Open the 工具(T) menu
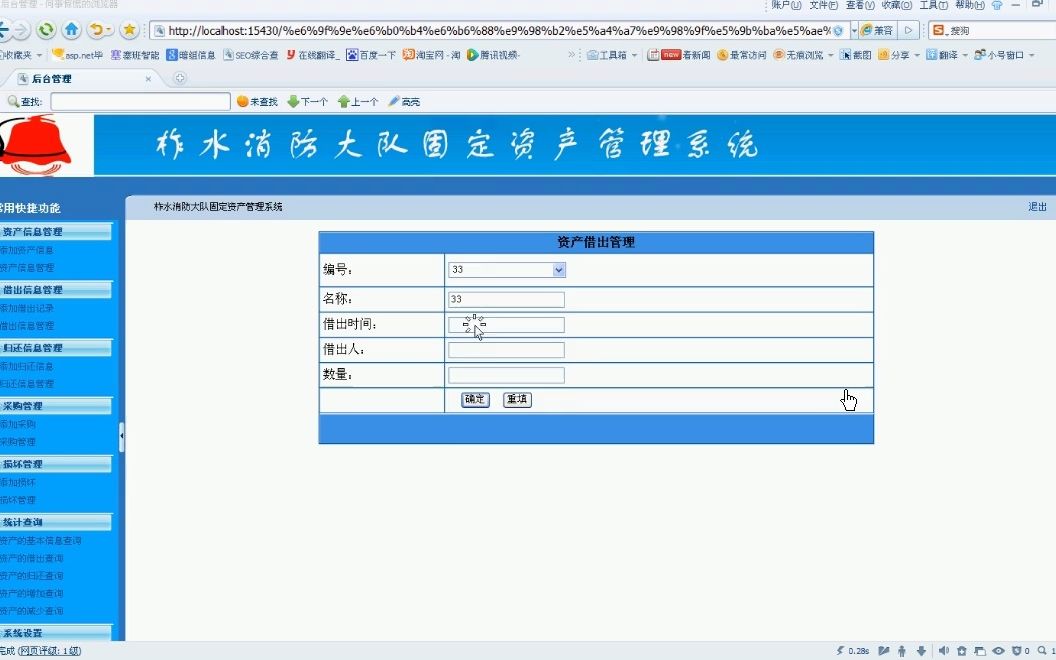This screenshot has width=1056, height=660. (x=933, y=5)
